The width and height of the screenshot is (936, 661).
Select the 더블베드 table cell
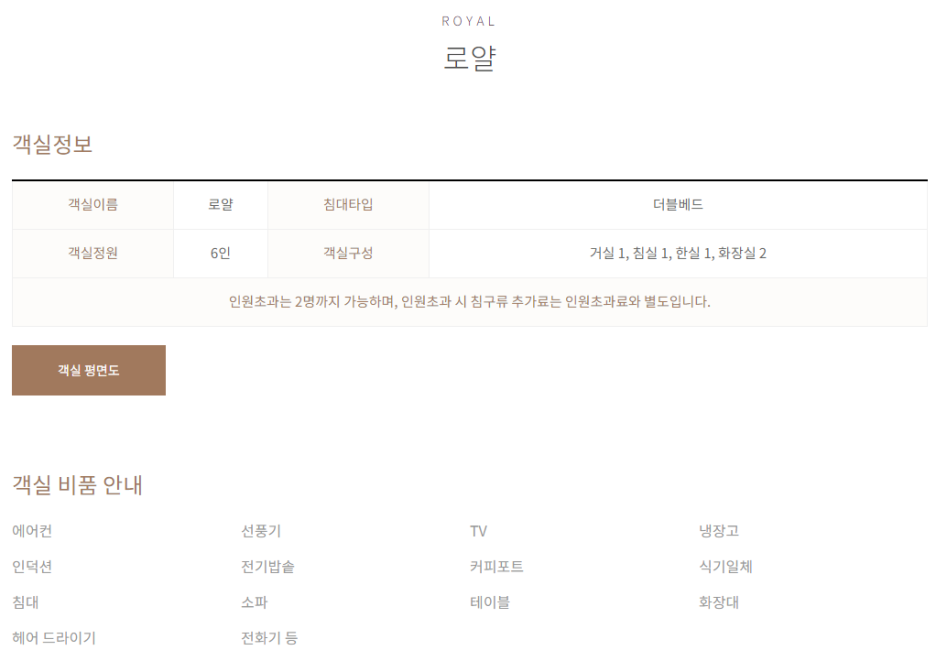[x=678, y=205]
